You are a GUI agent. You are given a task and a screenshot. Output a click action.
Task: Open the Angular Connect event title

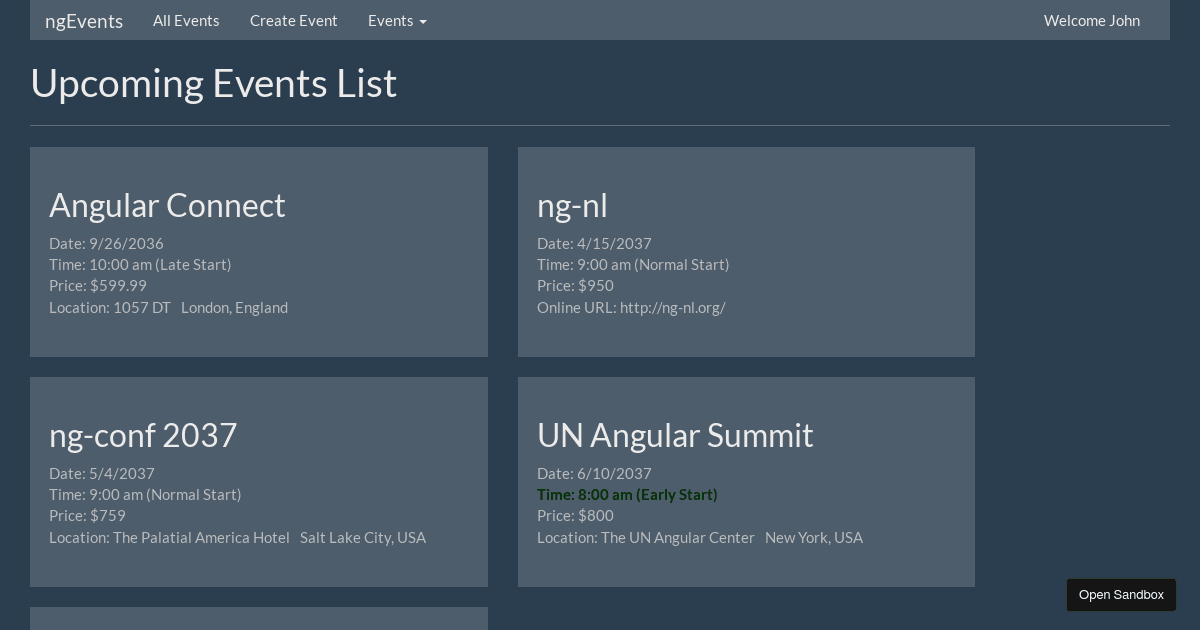coord(167,205)
